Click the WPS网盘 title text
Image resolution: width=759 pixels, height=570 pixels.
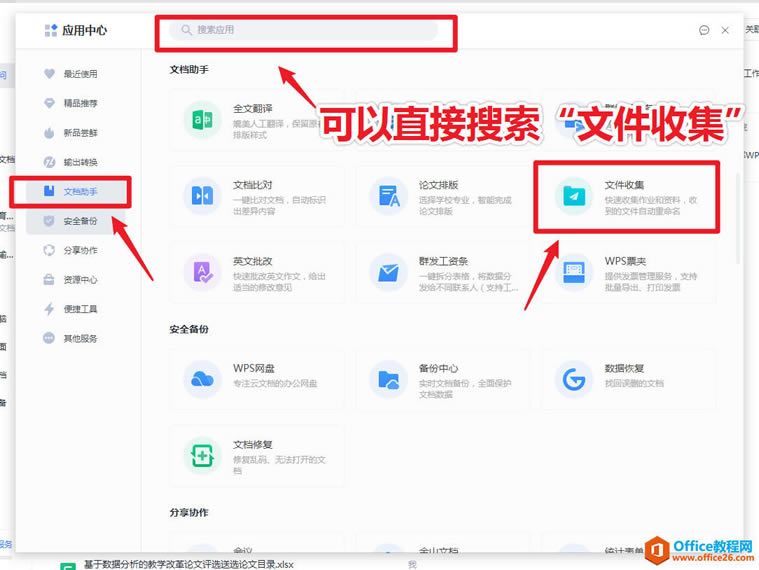click(254, 368)
